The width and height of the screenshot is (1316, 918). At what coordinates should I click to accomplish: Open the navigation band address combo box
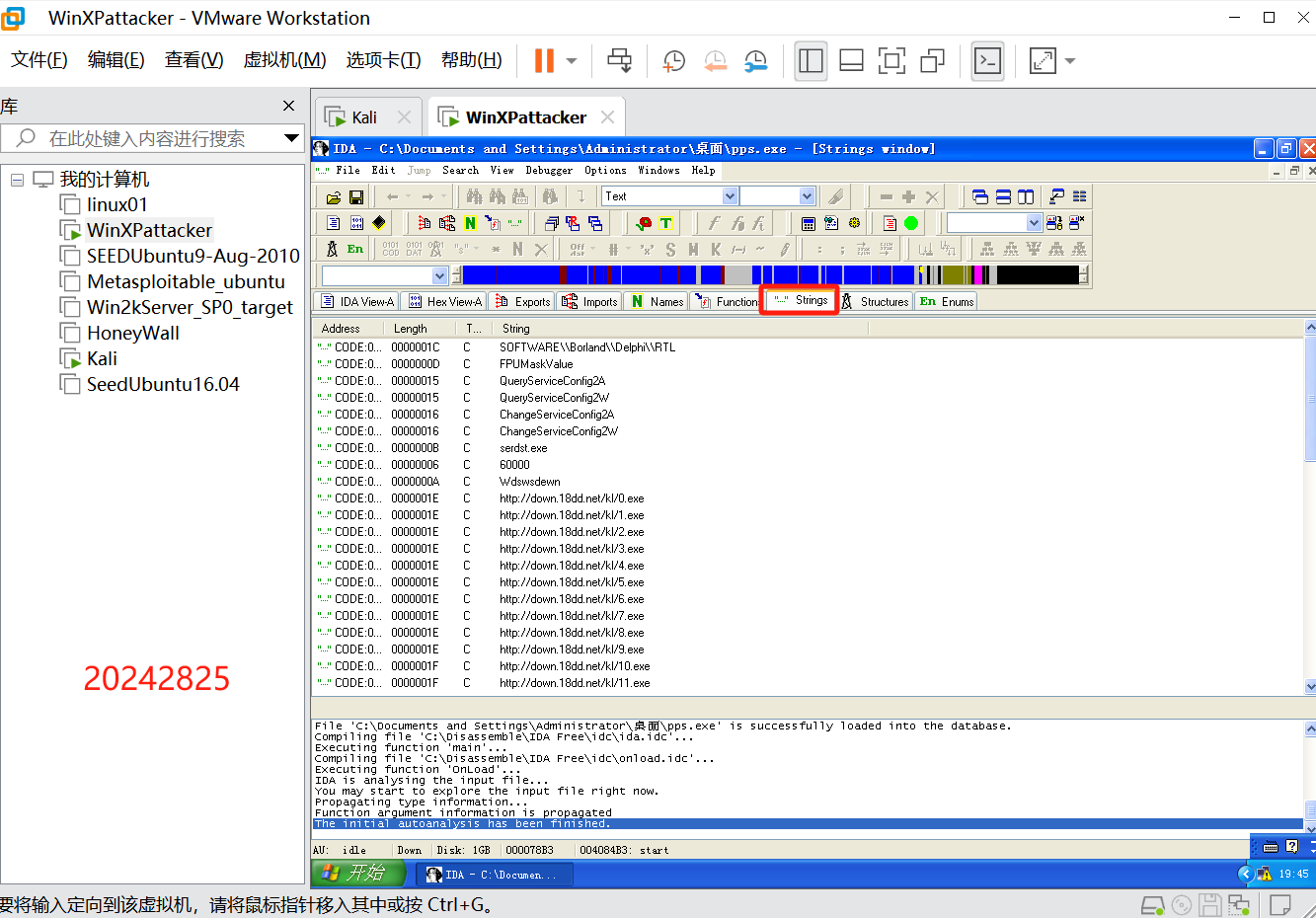click(x=385, y=275)
